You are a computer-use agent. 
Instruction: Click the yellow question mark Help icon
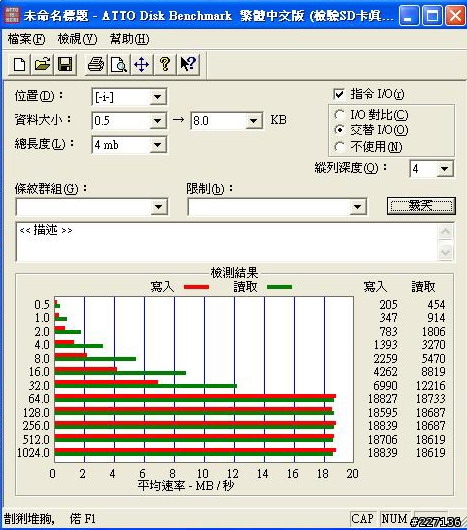pos(165,64)
